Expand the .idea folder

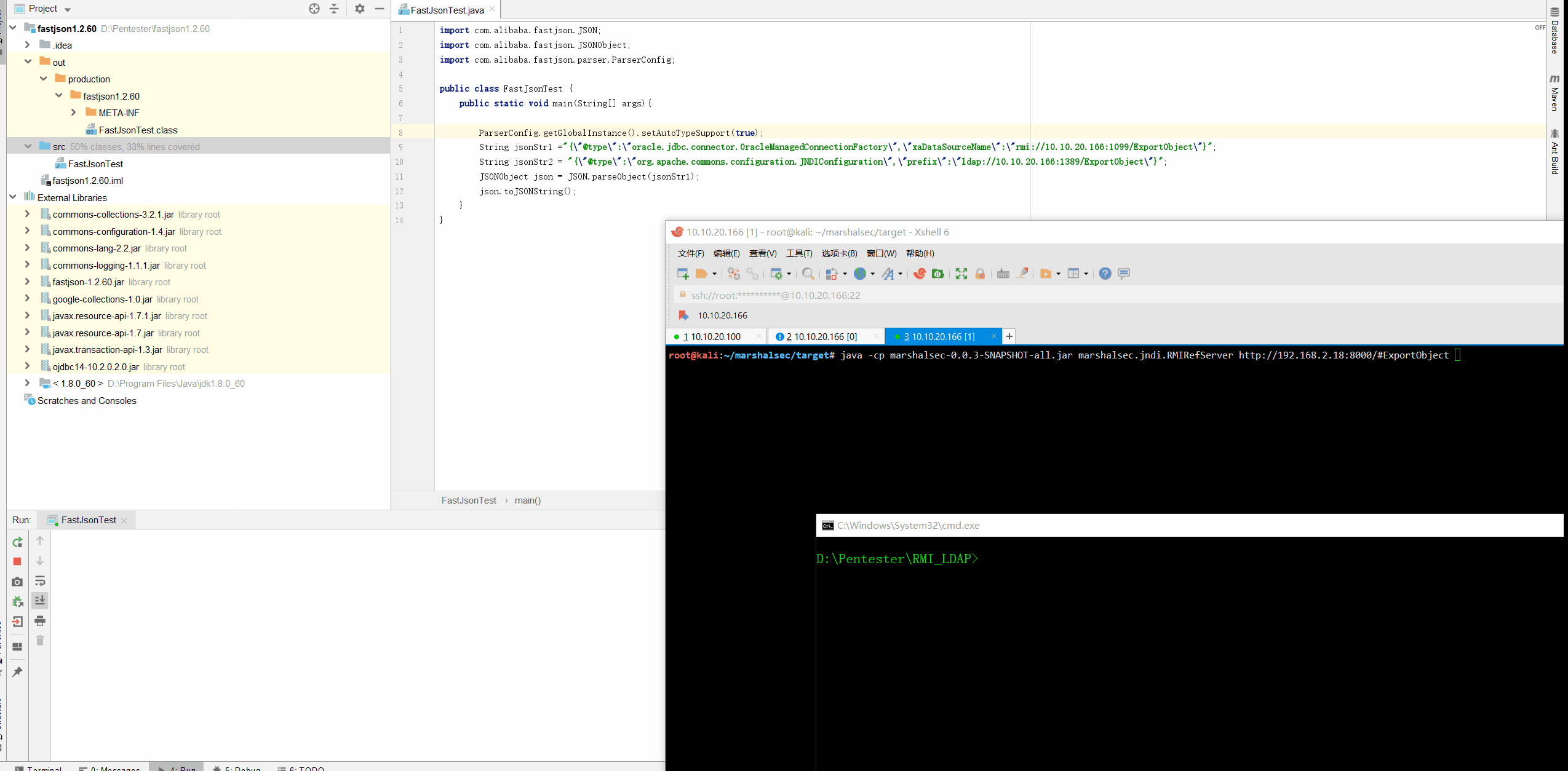(x=27, y=45)
